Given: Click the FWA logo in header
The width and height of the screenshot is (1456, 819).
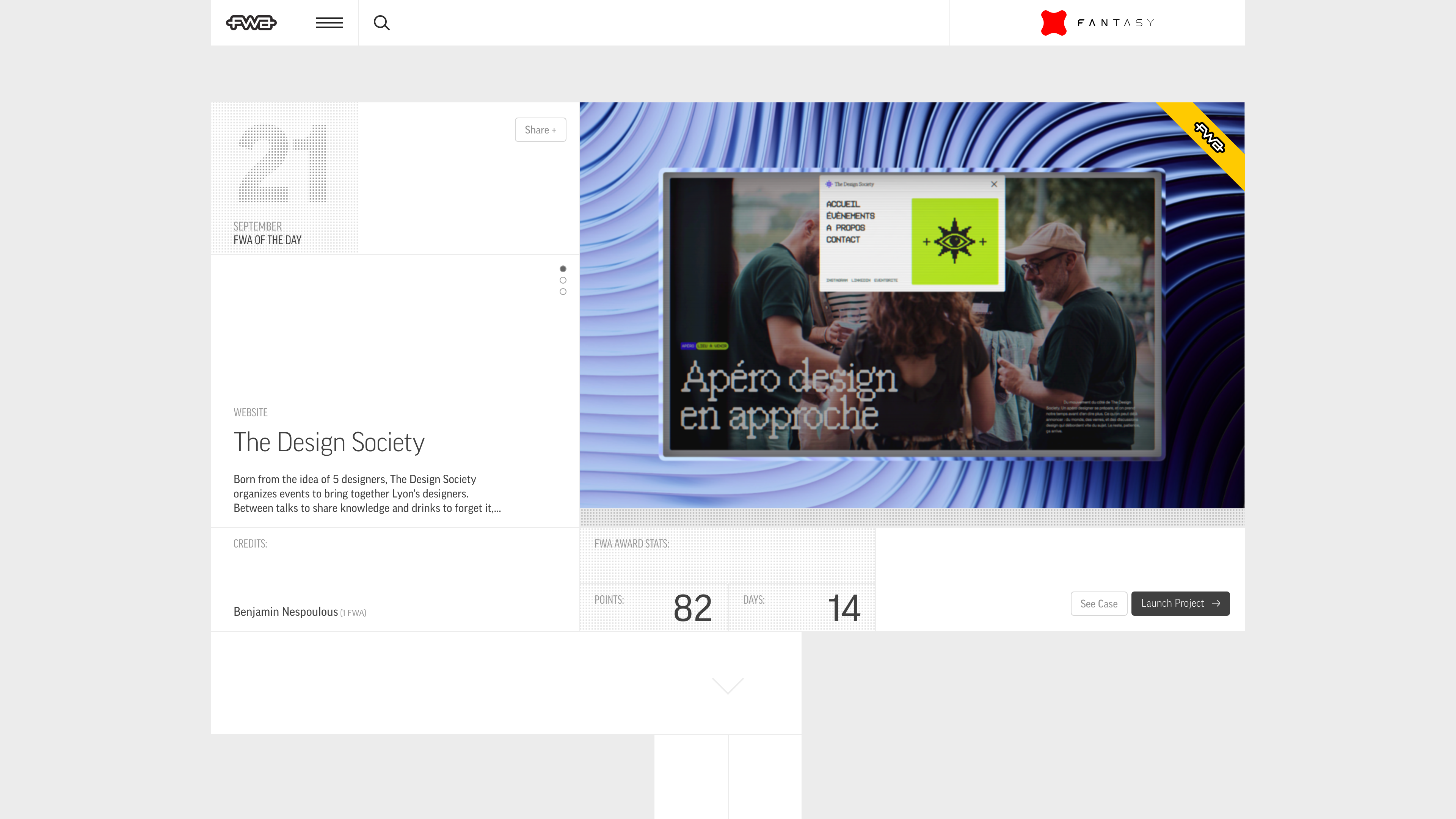Looking at the screenshot, I should (251, 23).
